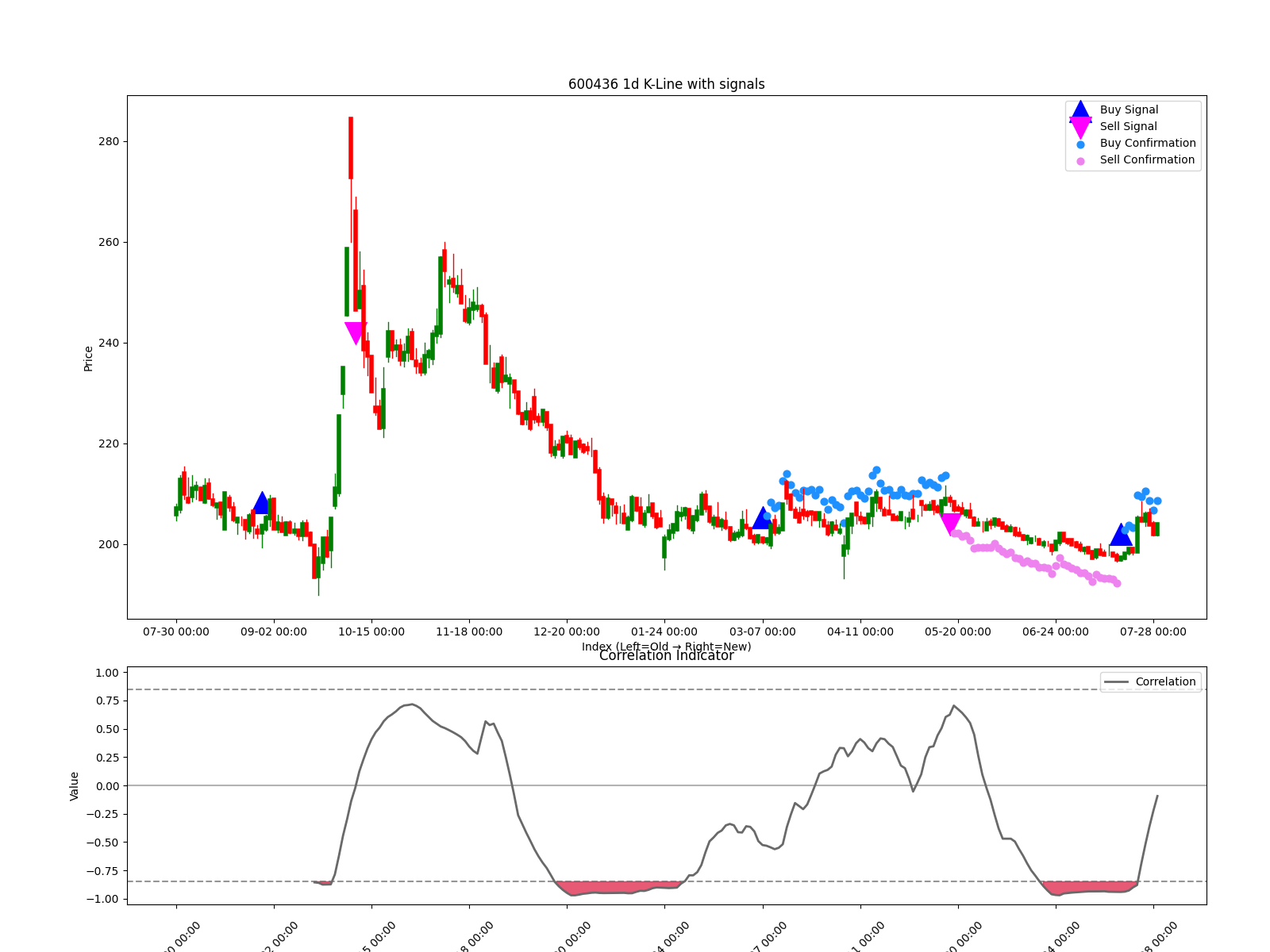Click the 'Index (Left=Old → Right=New)' axis label
This screenshot has width=1270, height=952.
tap(667, 647)
